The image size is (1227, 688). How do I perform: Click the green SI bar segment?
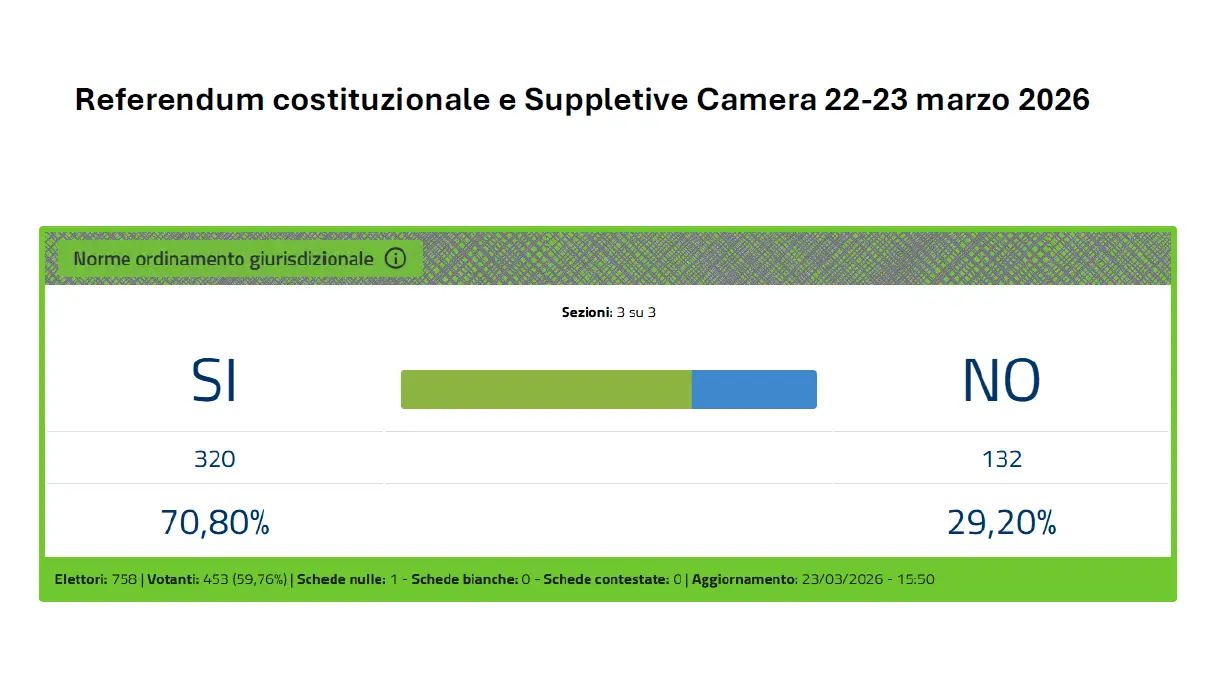(546, 388)
